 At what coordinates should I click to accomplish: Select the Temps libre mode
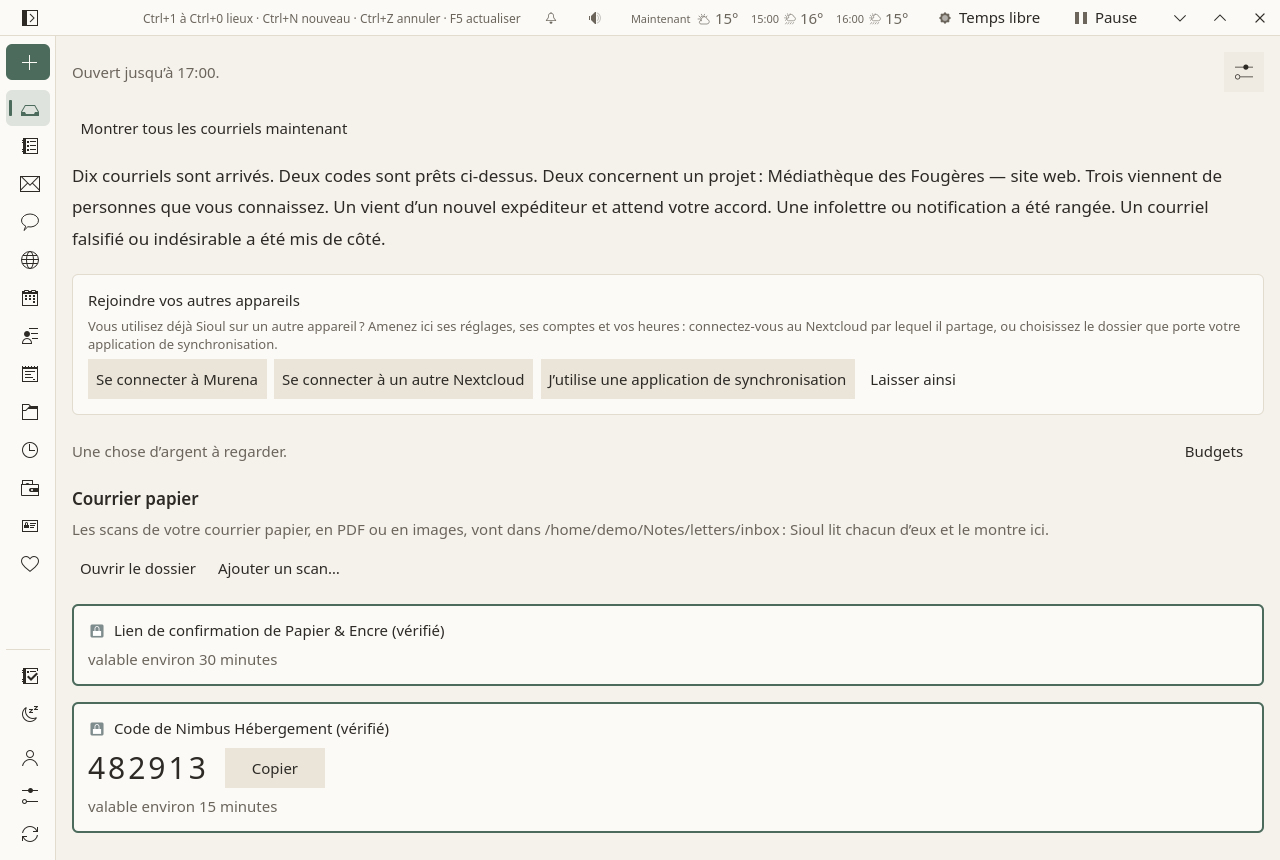click(x=989, y=18)
